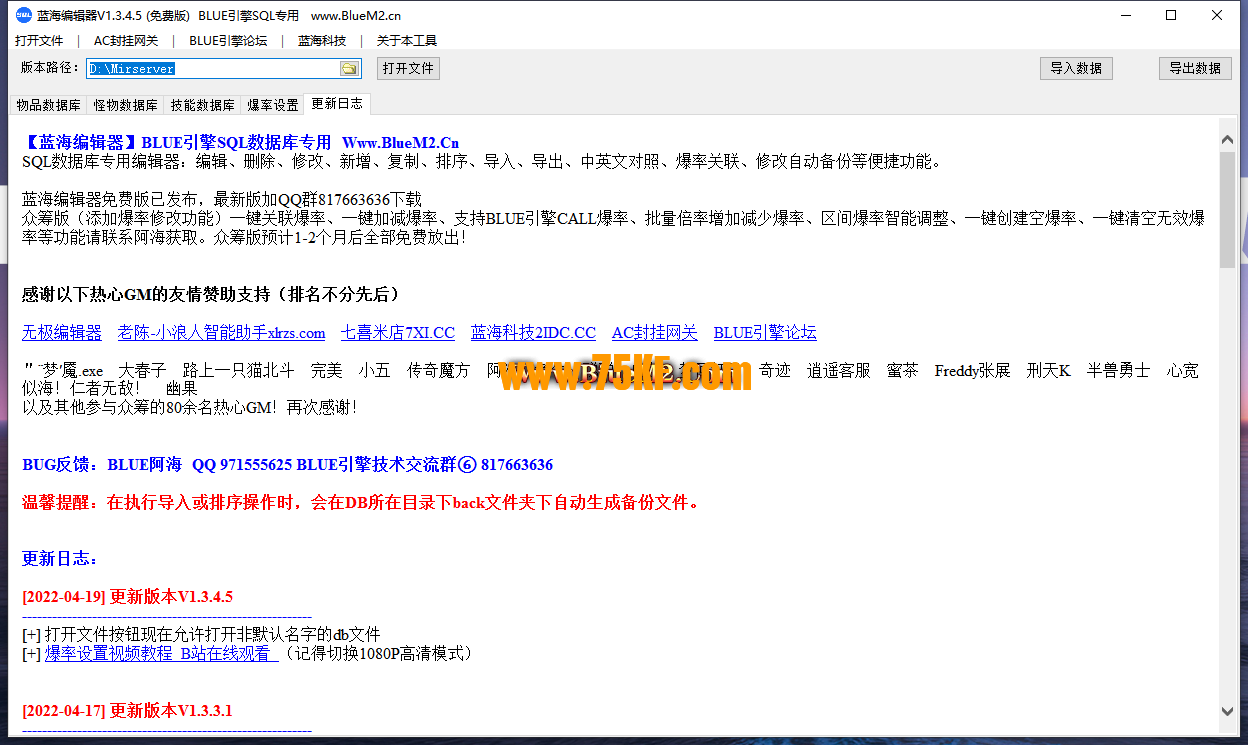Click the name 路上一只猫北斗
Screen dimensions: 1248x745
tap(239, 371)
